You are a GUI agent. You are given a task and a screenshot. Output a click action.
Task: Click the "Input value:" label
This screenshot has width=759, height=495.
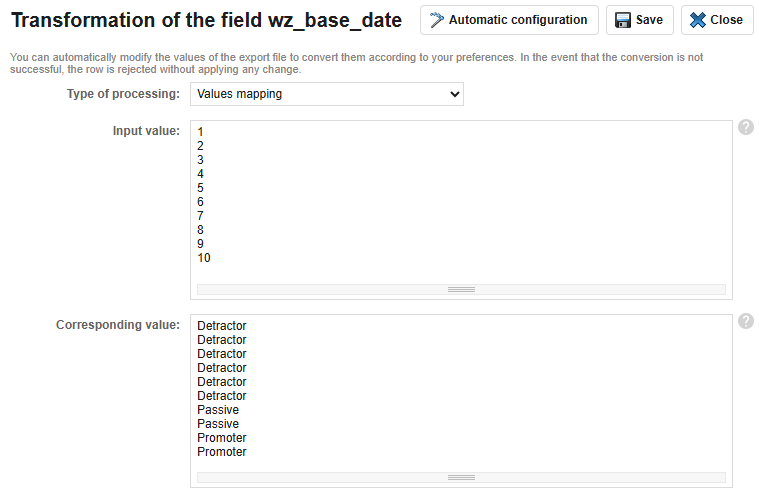coord(146,131)
